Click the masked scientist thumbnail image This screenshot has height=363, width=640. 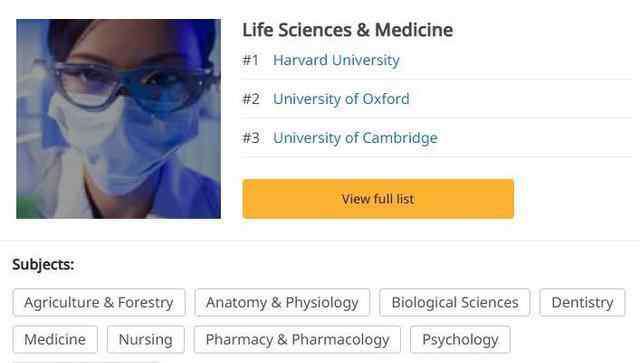tap(118, 119)
